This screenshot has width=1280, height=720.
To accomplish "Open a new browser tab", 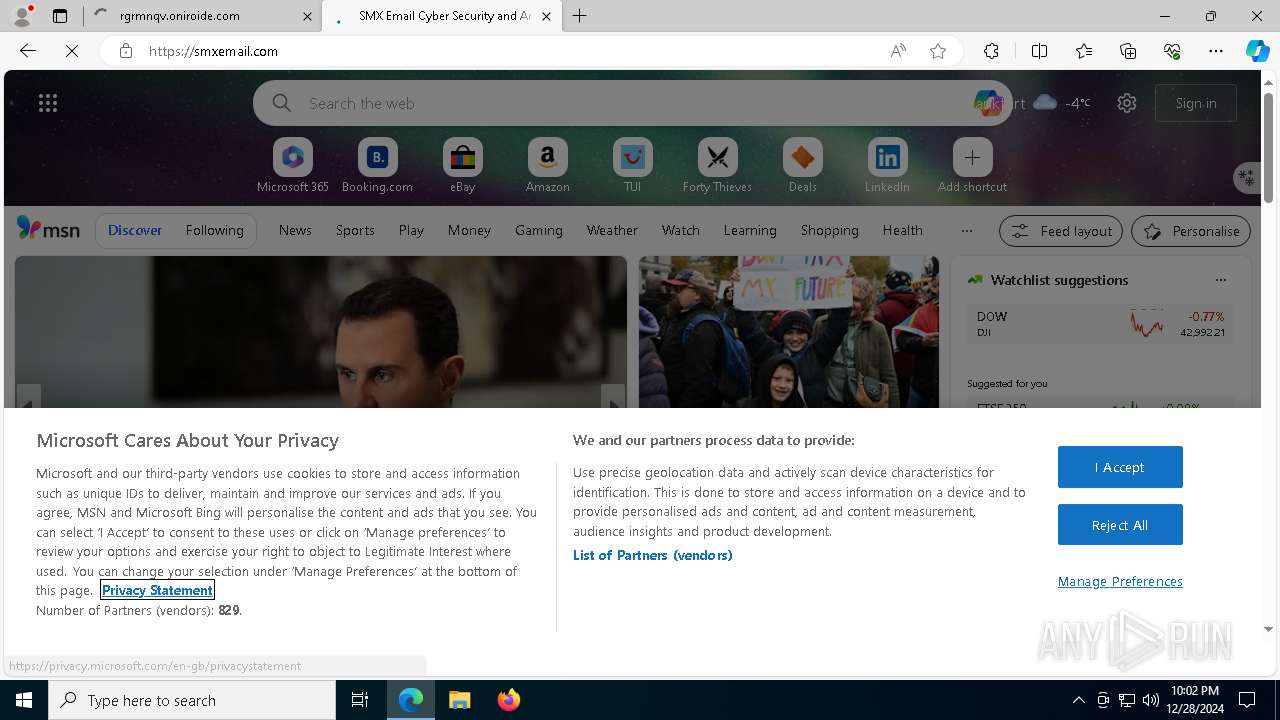I will pos(579,16).
